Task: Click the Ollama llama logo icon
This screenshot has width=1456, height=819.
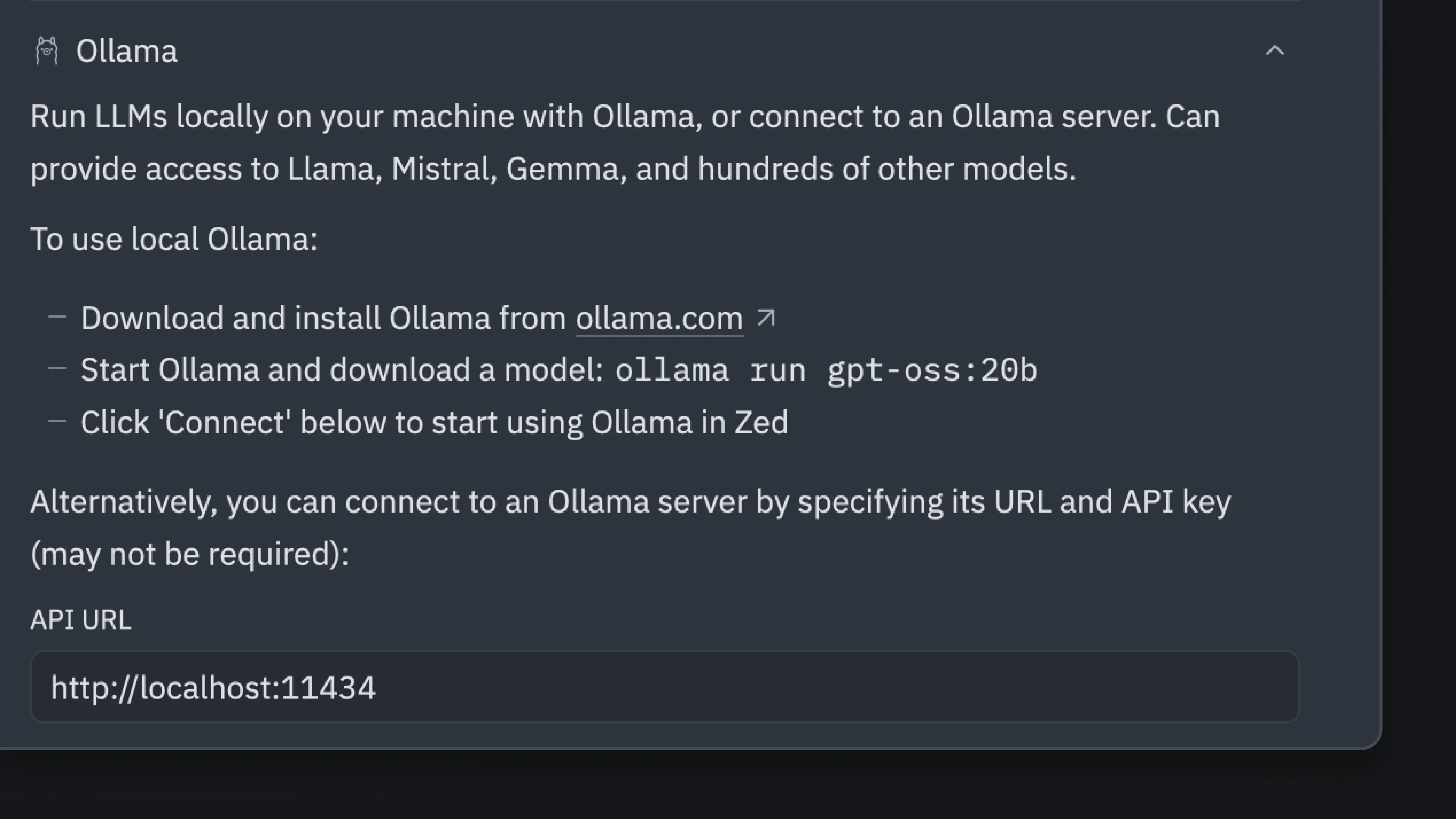Action: click(x=47, y=51)
